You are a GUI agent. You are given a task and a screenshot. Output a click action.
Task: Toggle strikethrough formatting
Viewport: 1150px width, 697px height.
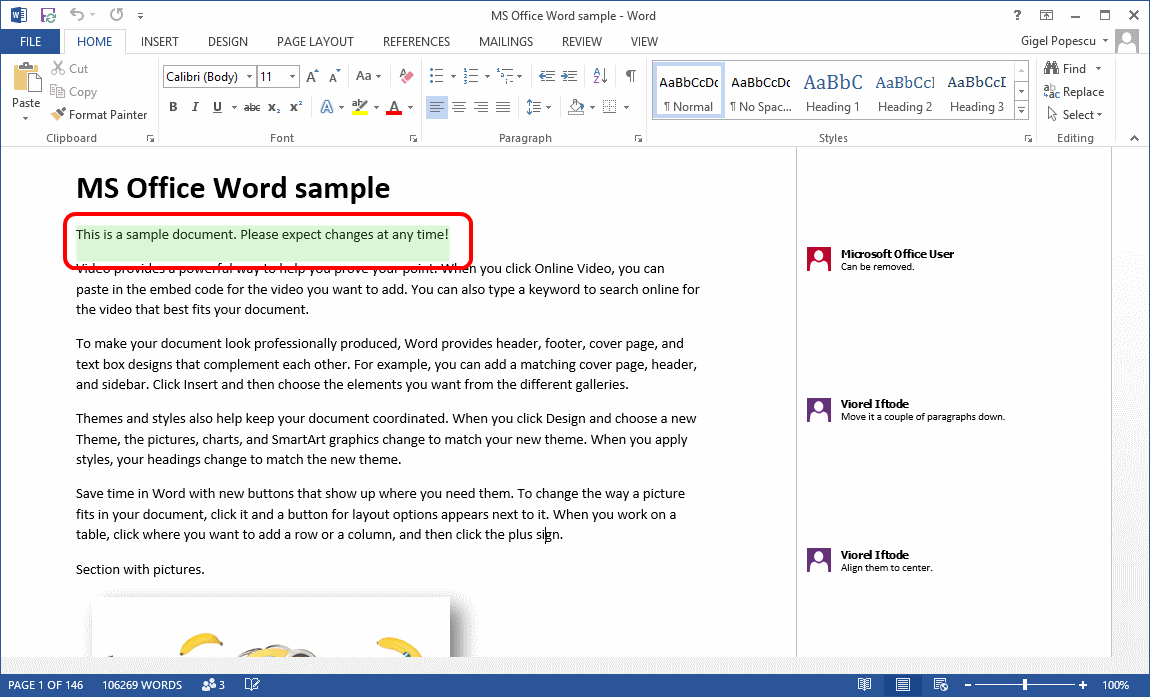click(252, 107)
